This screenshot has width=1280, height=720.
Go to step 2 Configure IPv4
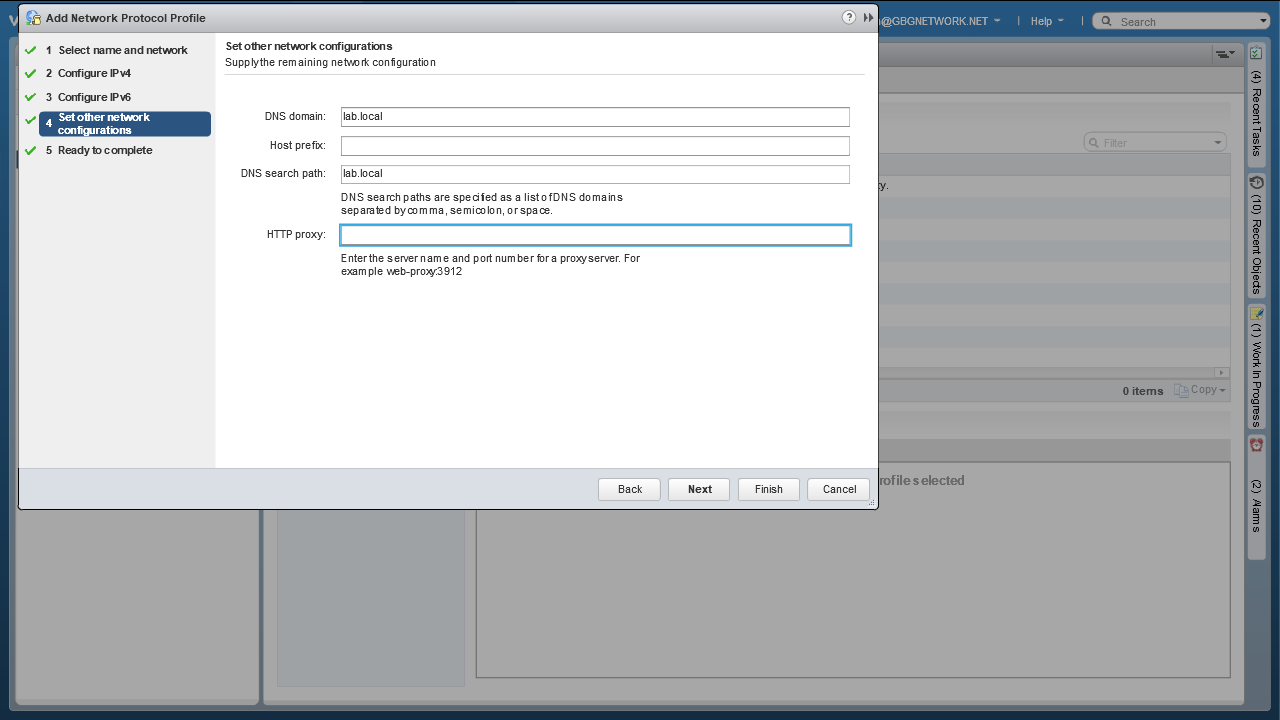[94, 73]
